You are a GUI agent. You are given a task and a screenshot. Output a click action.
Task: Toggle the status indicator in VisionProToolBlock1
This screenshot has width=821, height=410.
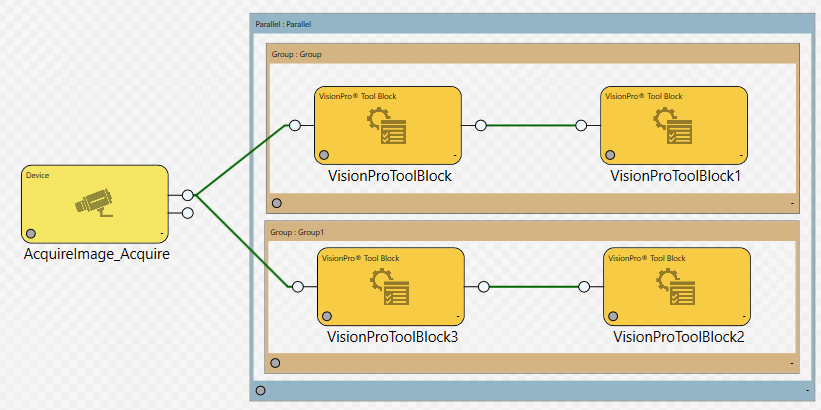pos(610,155)
